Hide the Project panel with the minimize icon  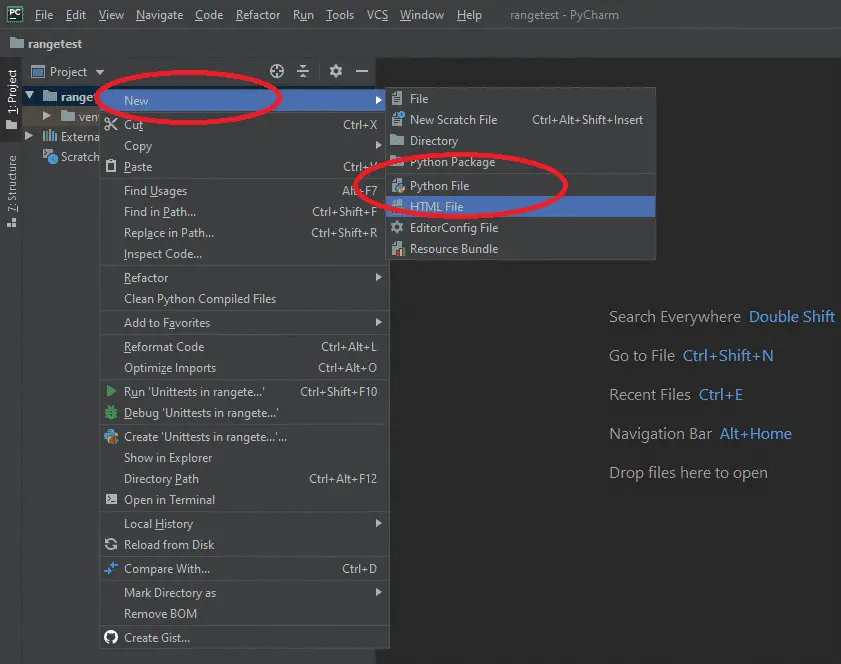pos(361,71)
